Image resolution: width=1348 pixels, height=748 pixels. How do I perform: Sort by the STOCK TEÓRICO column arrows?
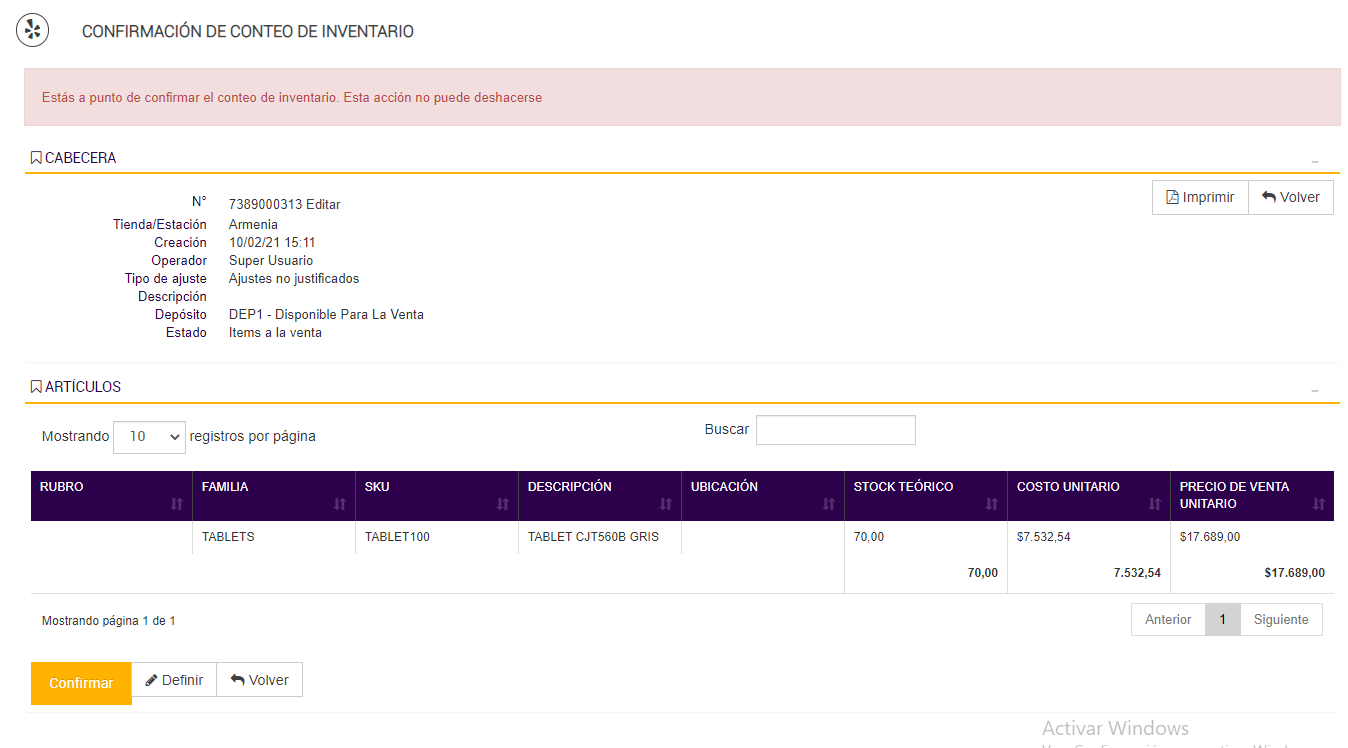[x=992, y=504]
